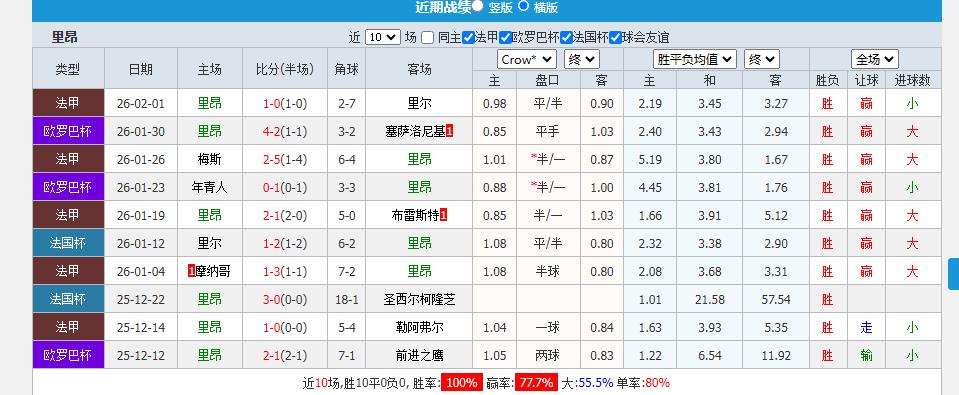
Task: Click the 走 result on 25-12-14 row
Action: coord(866,328)
